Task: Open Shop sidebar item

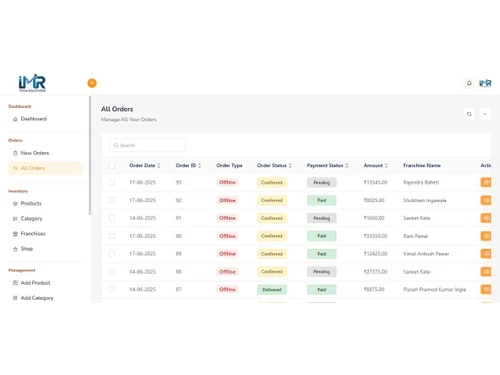Action: [27, 249]
